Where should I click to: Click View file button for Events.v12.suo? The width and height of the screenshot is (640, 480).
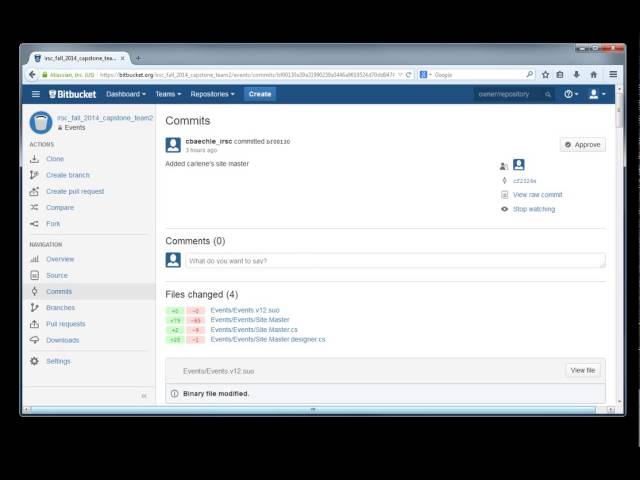pyautogui.click(x=582, y=370)
